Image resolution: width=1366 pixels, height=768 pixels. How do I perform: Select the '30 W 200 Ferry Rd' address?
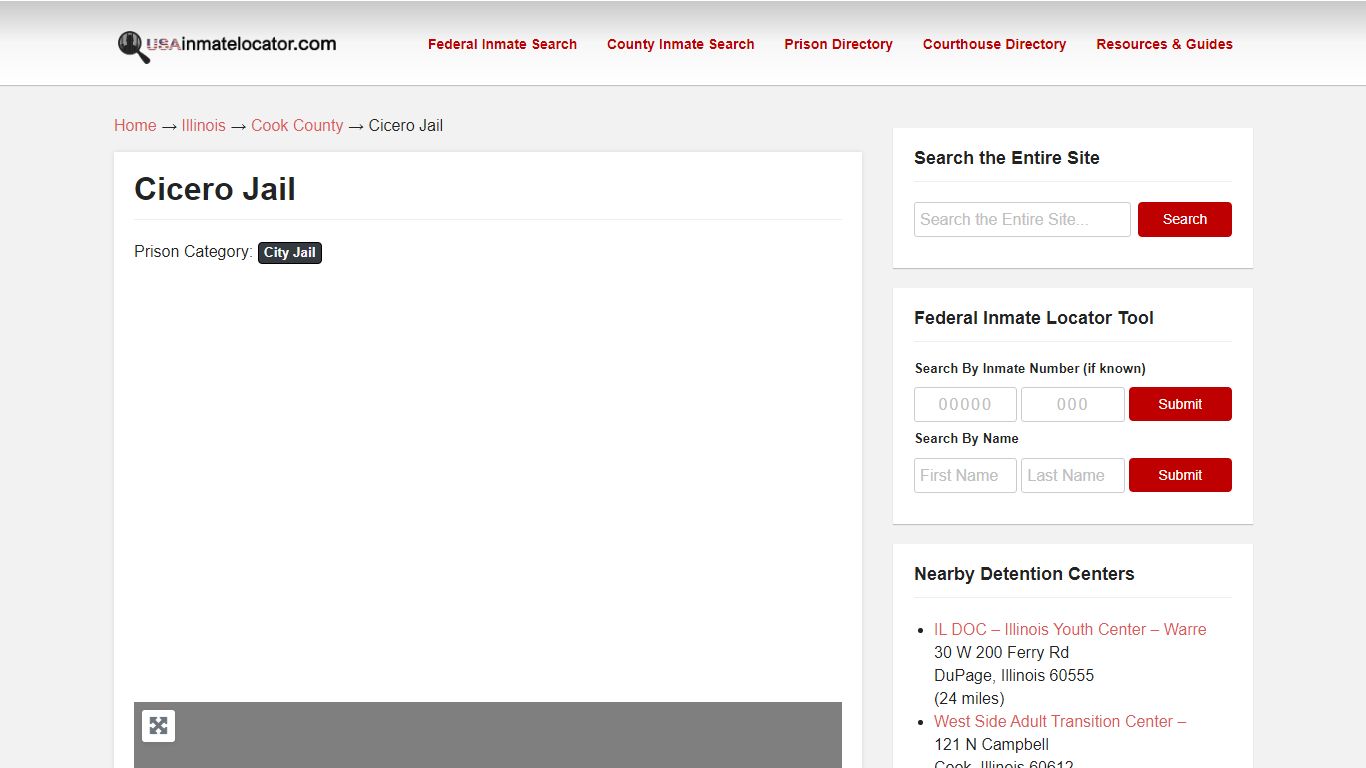(1001, 652)
